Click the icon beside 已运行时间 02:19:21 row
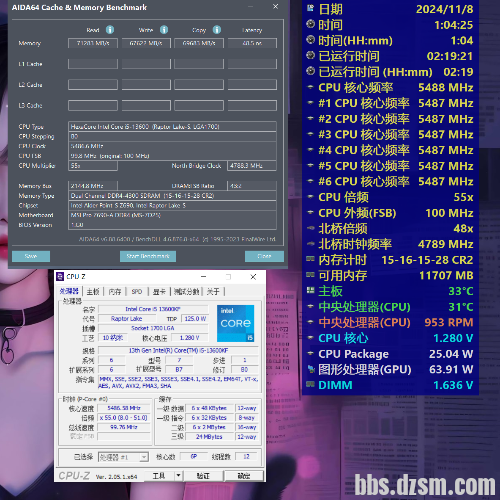Viewport: 500px width, 500px height. point(310,55)
